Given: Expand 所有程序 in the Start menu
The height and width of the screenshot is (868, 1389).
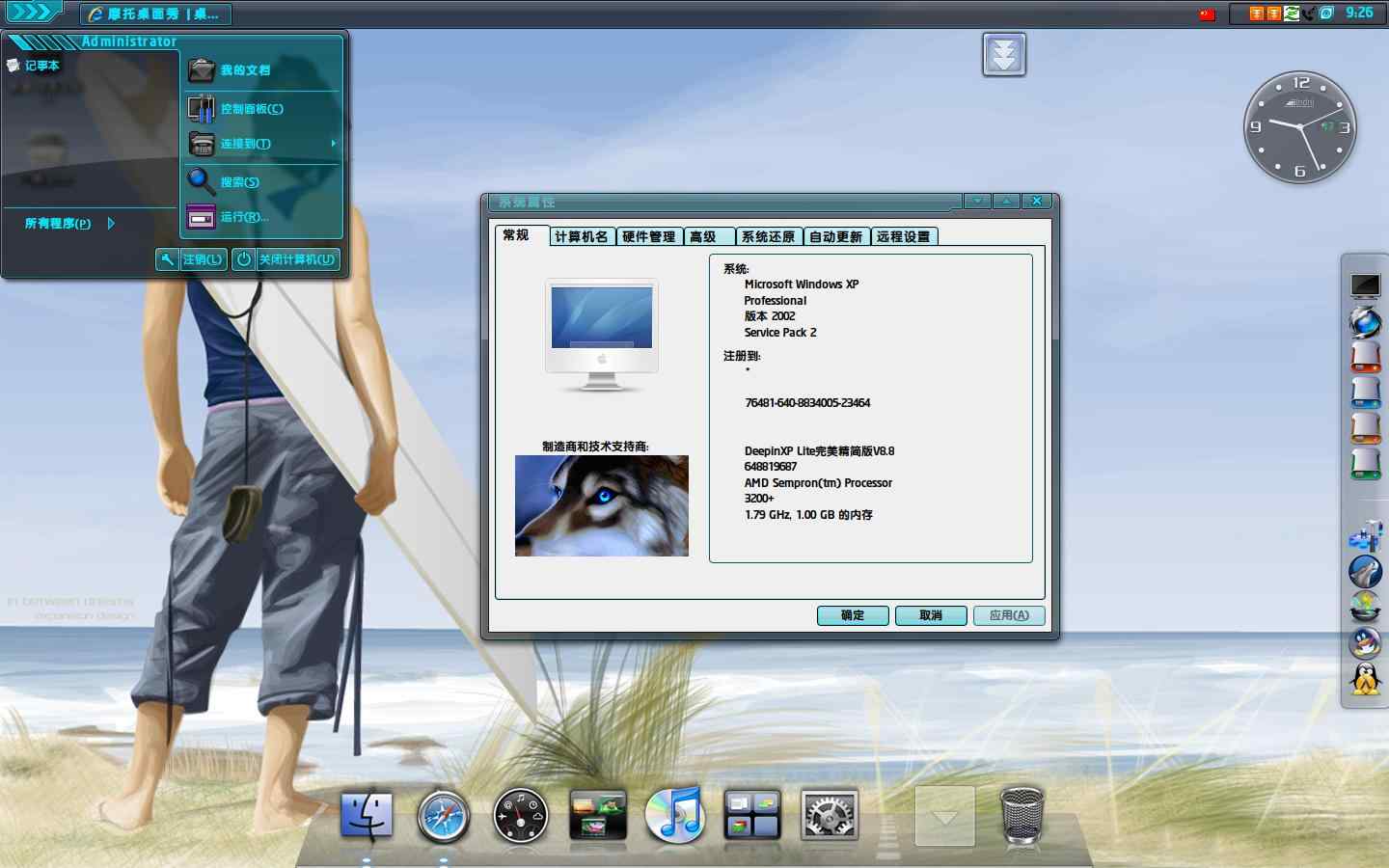Looking at the screenshot, I should point(69,224).
